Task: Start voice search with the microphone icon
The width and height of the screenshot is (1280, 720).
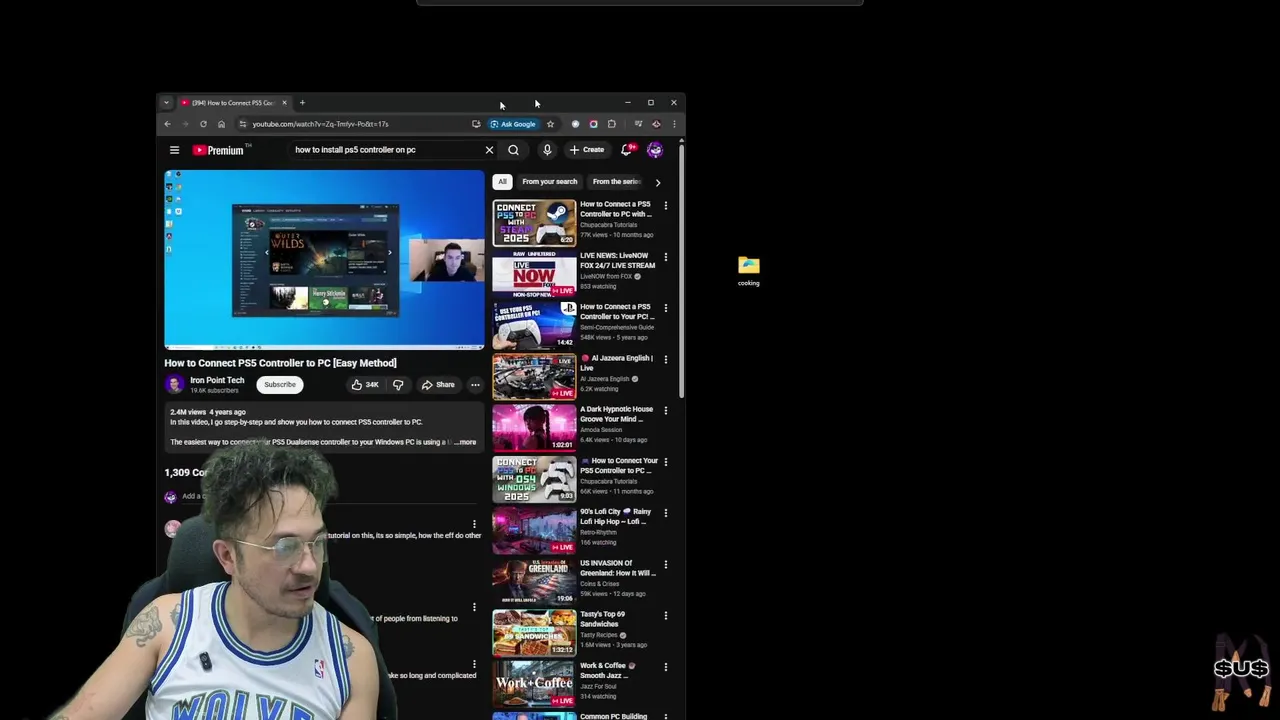Action: click(547, 150)
